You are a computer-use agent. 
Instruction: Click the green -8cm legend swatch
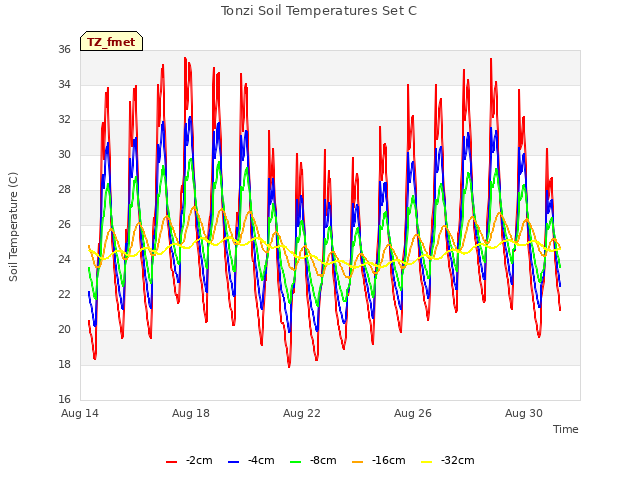tap(296, 462)
